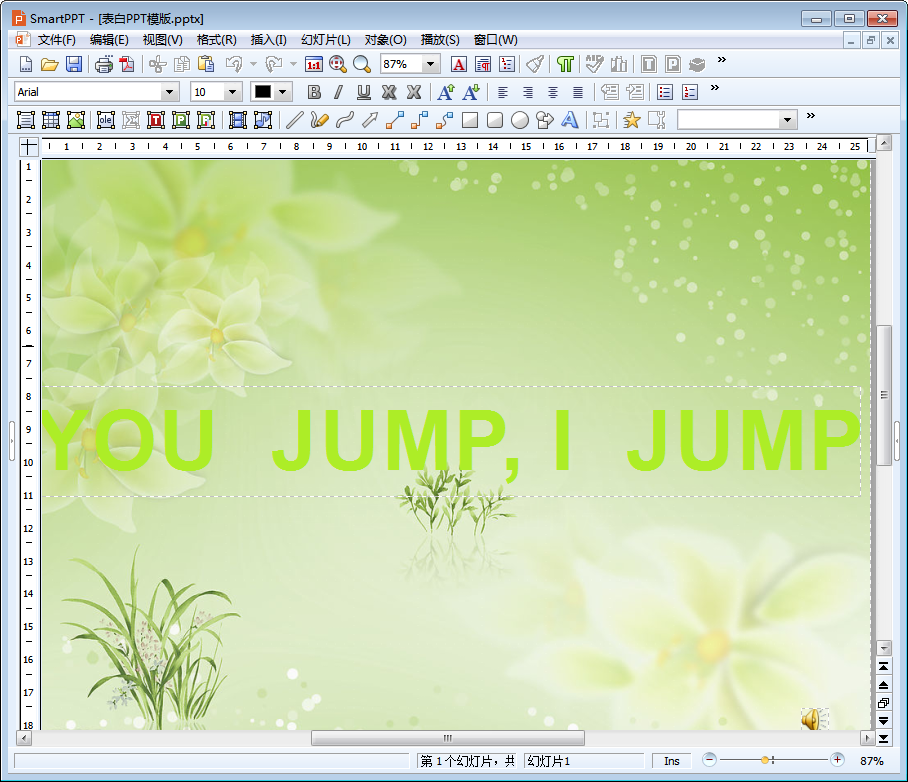The image size is (908, 782).
Task: Toggle Italic formatting
Action: [338, 92]
